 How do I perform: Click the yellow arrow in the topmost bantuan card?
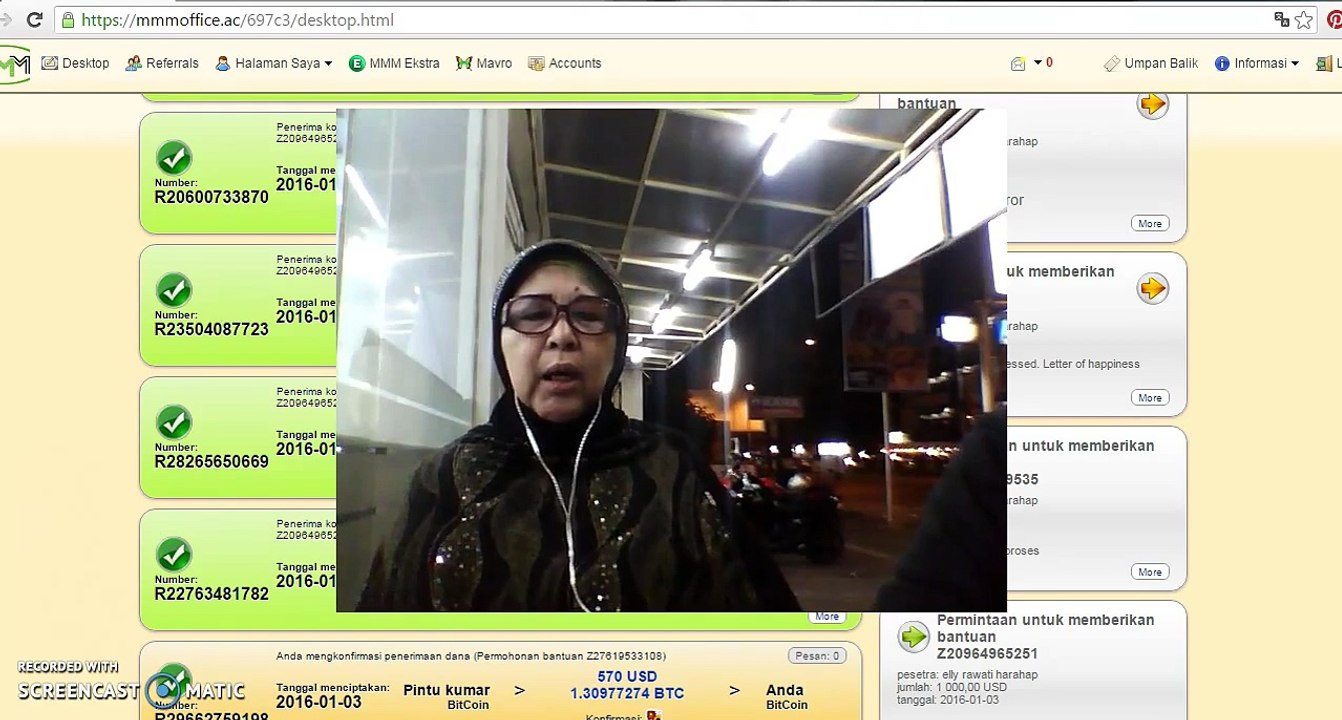tap(1153, 104)
